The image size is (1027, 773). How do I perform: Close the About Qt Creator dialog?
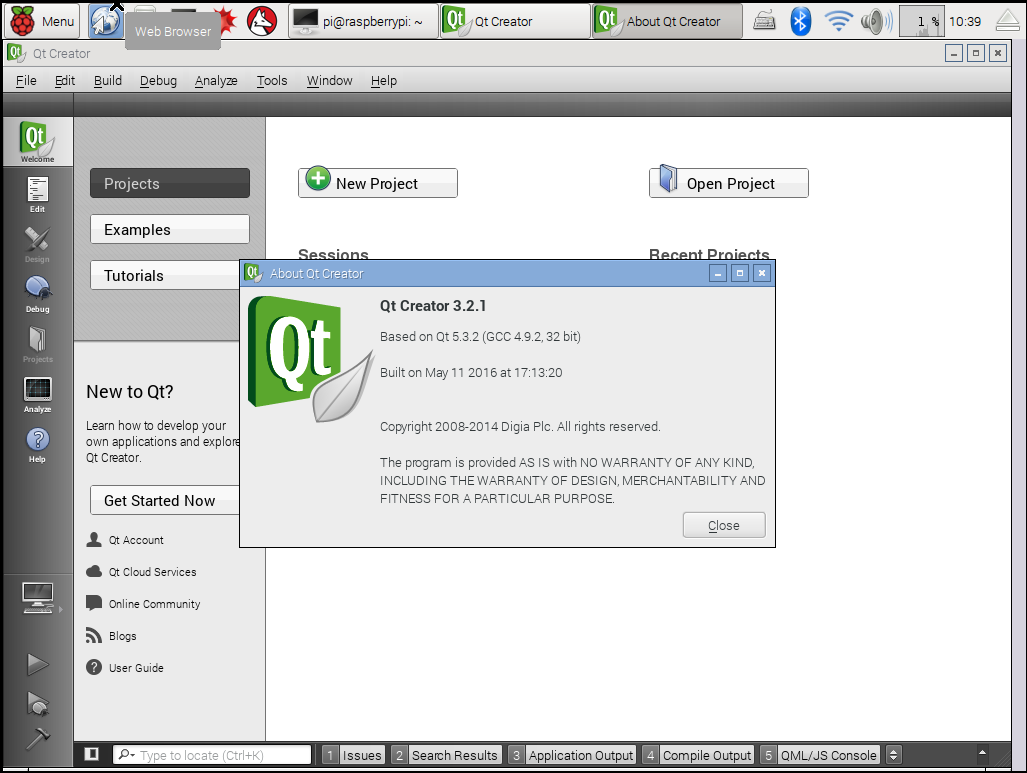[x=724, y=525]
